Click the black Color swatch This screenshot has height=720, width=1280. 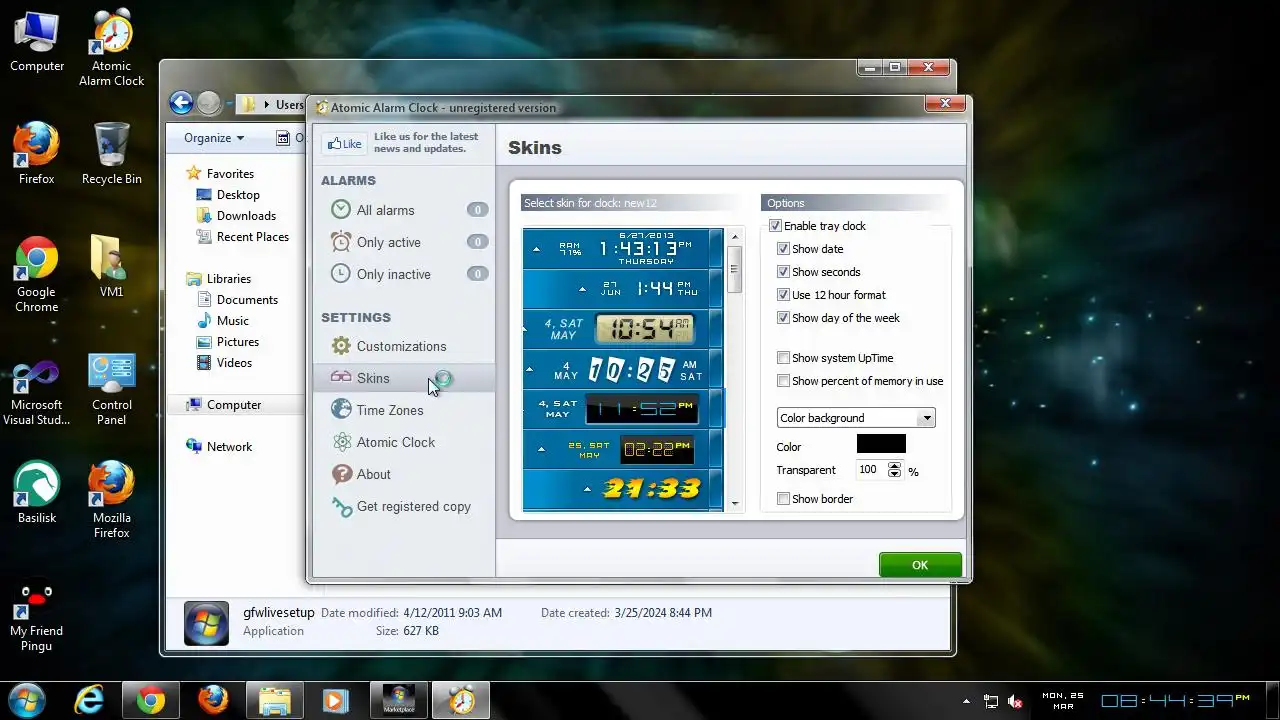881,445
